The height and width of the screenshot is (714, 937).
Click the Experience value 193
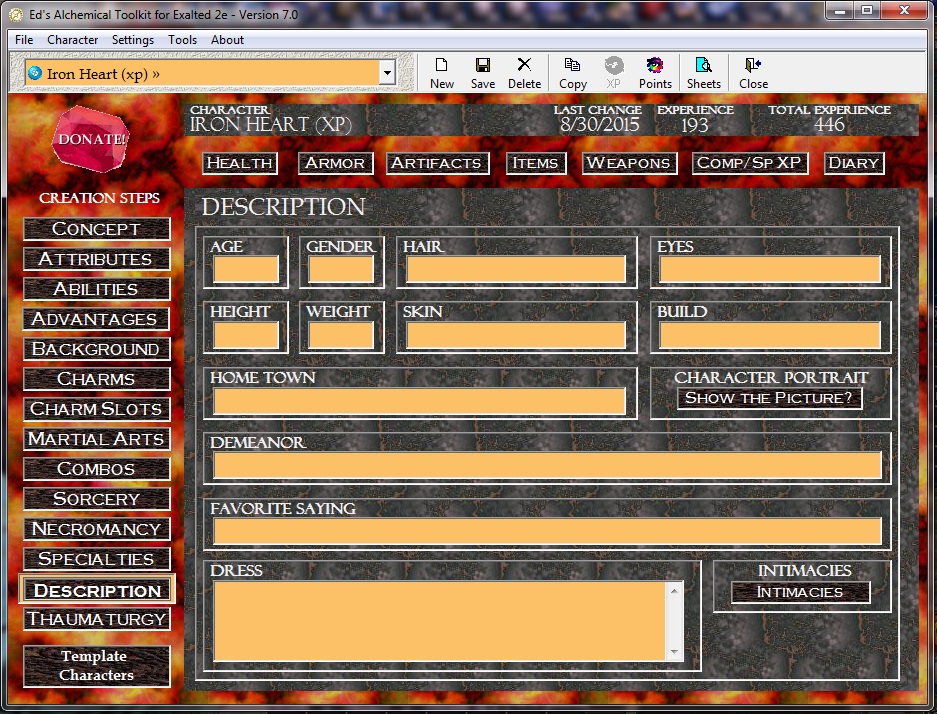(x=694, y=125)
